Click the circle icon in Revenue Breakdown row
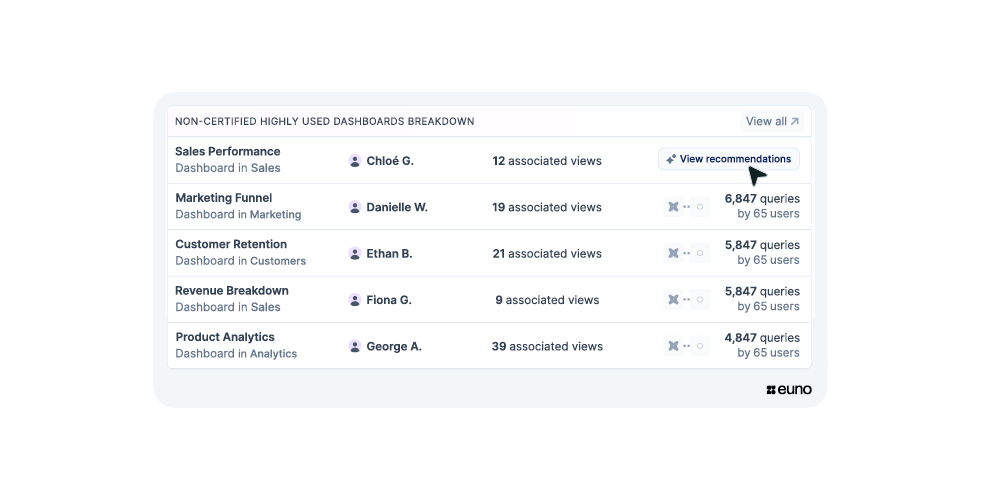The image size is (981, 500). pos(700,300)
